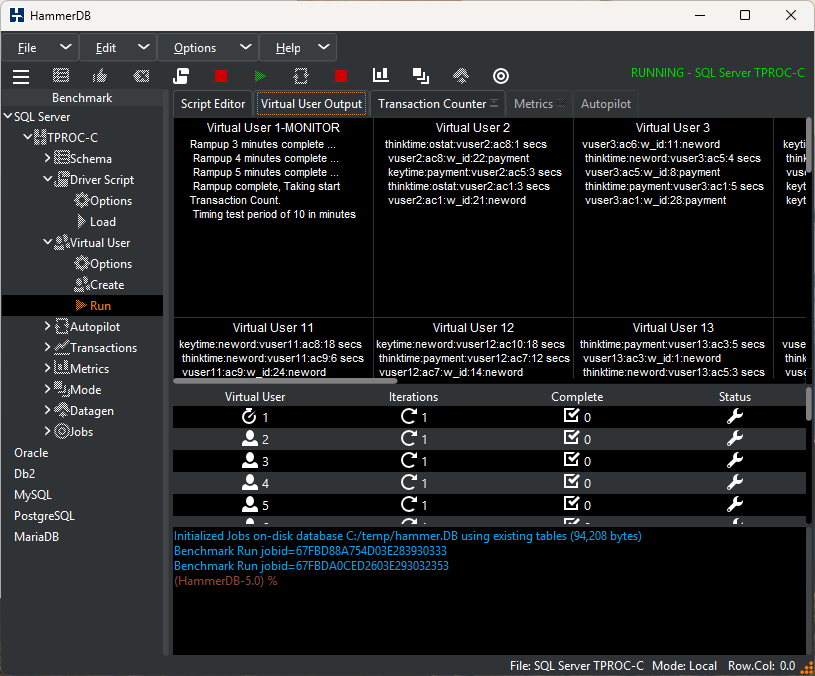Screen dimensions: 815x676
Task: Click the horizontal scrollbar under virtual user output
Action: (285, 380)
